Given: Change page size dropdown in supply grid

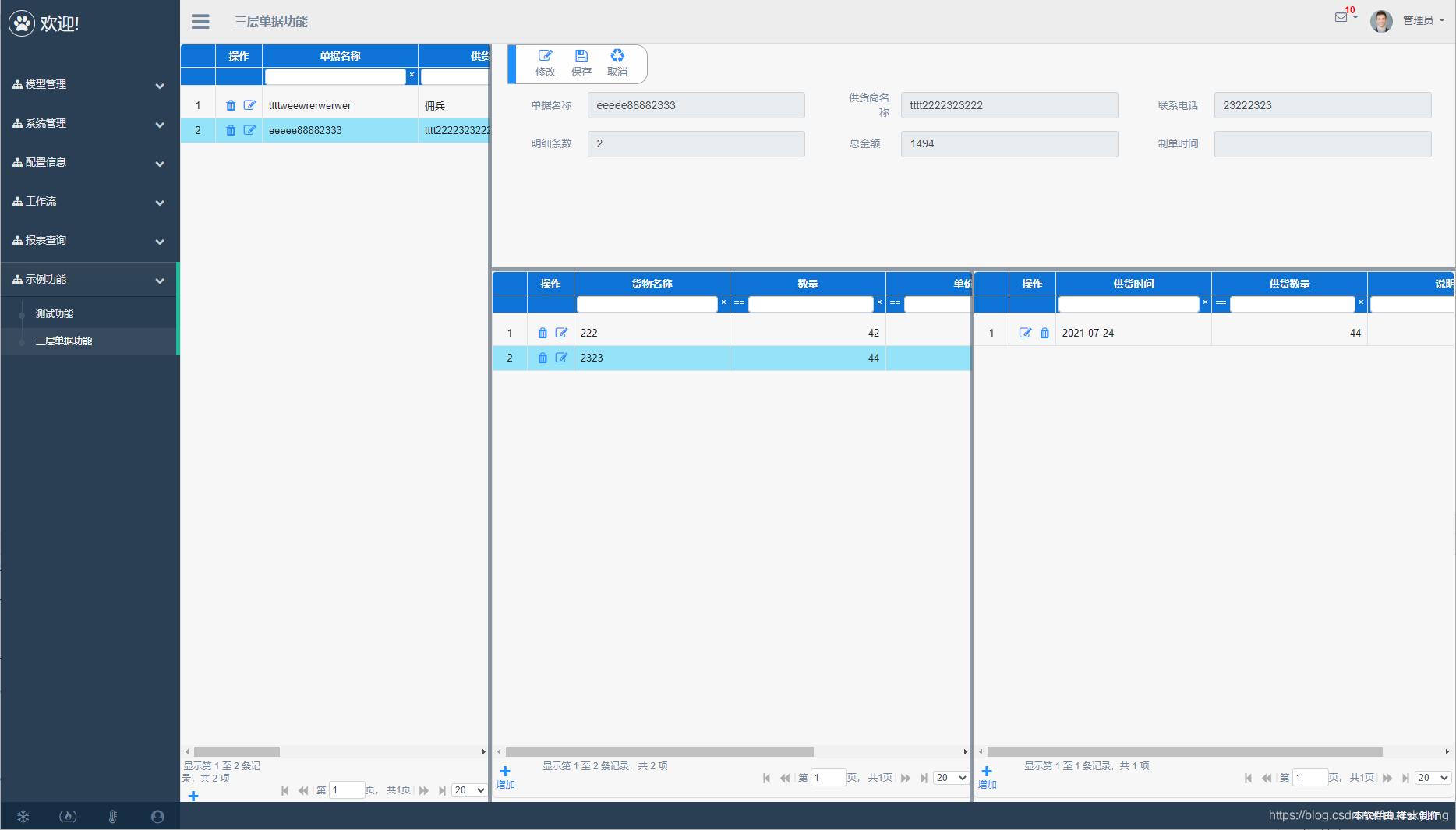Looking at the screenshot, I should coord(1433,778).
